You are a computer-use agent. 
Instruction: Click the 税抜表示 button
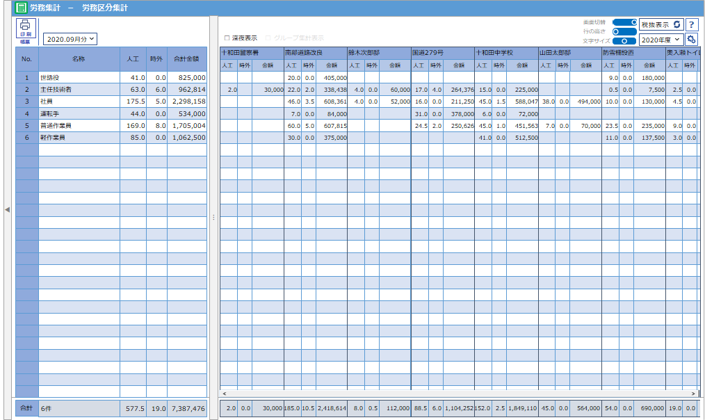[654, 24]
